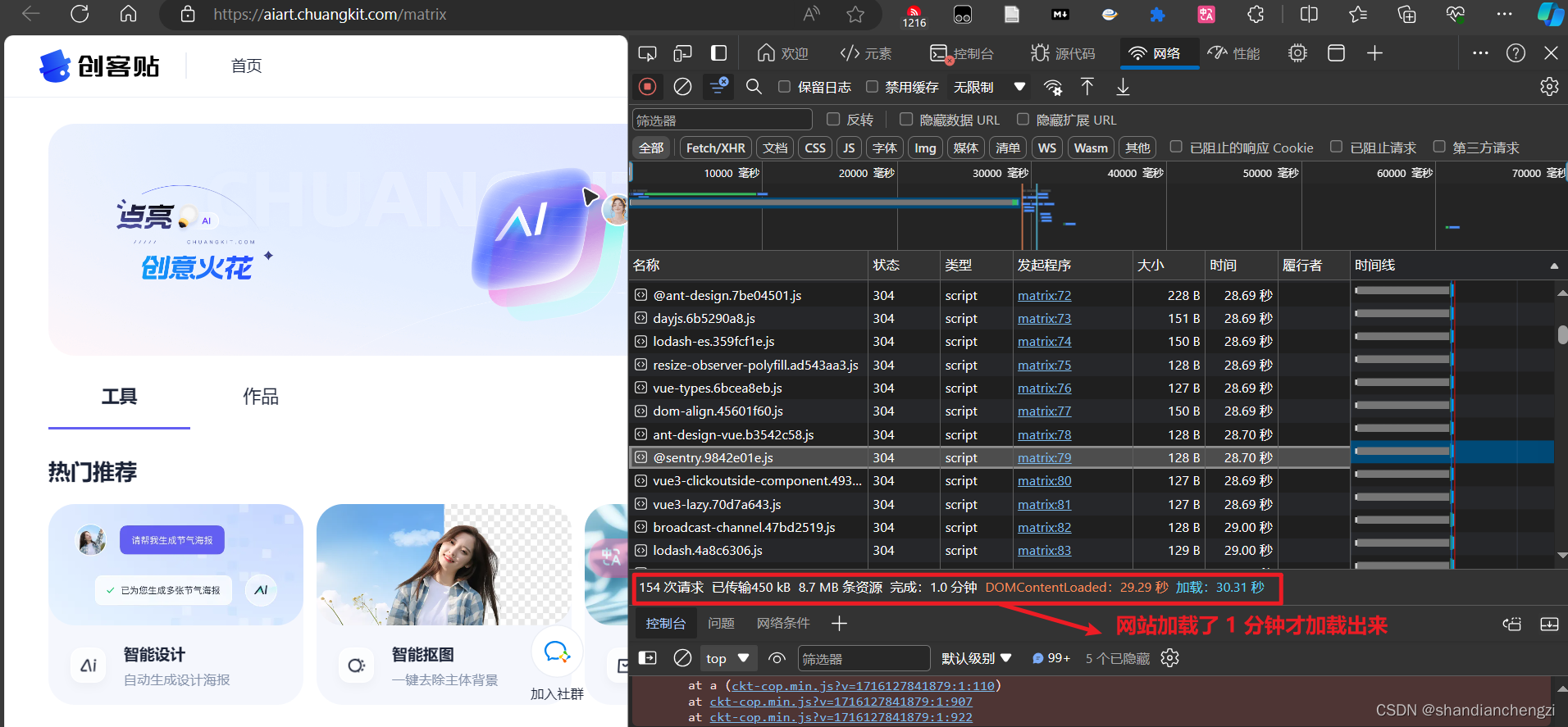Click 首页 link on webpage
Screen dimensions: 1568x727
tap(246, 66)
